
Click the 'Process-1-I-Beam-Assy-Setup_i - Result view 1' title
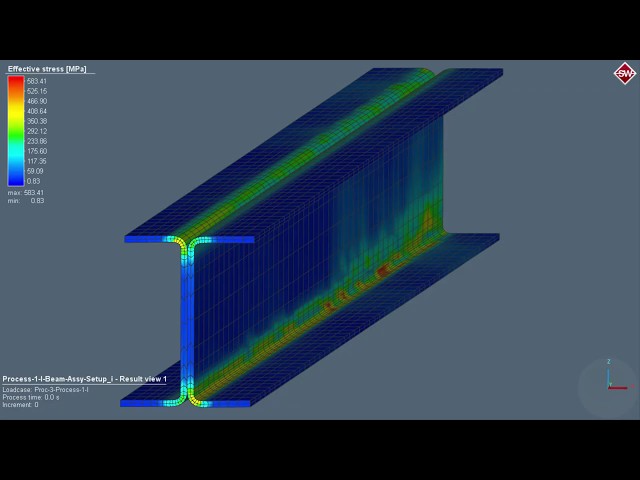84,379
